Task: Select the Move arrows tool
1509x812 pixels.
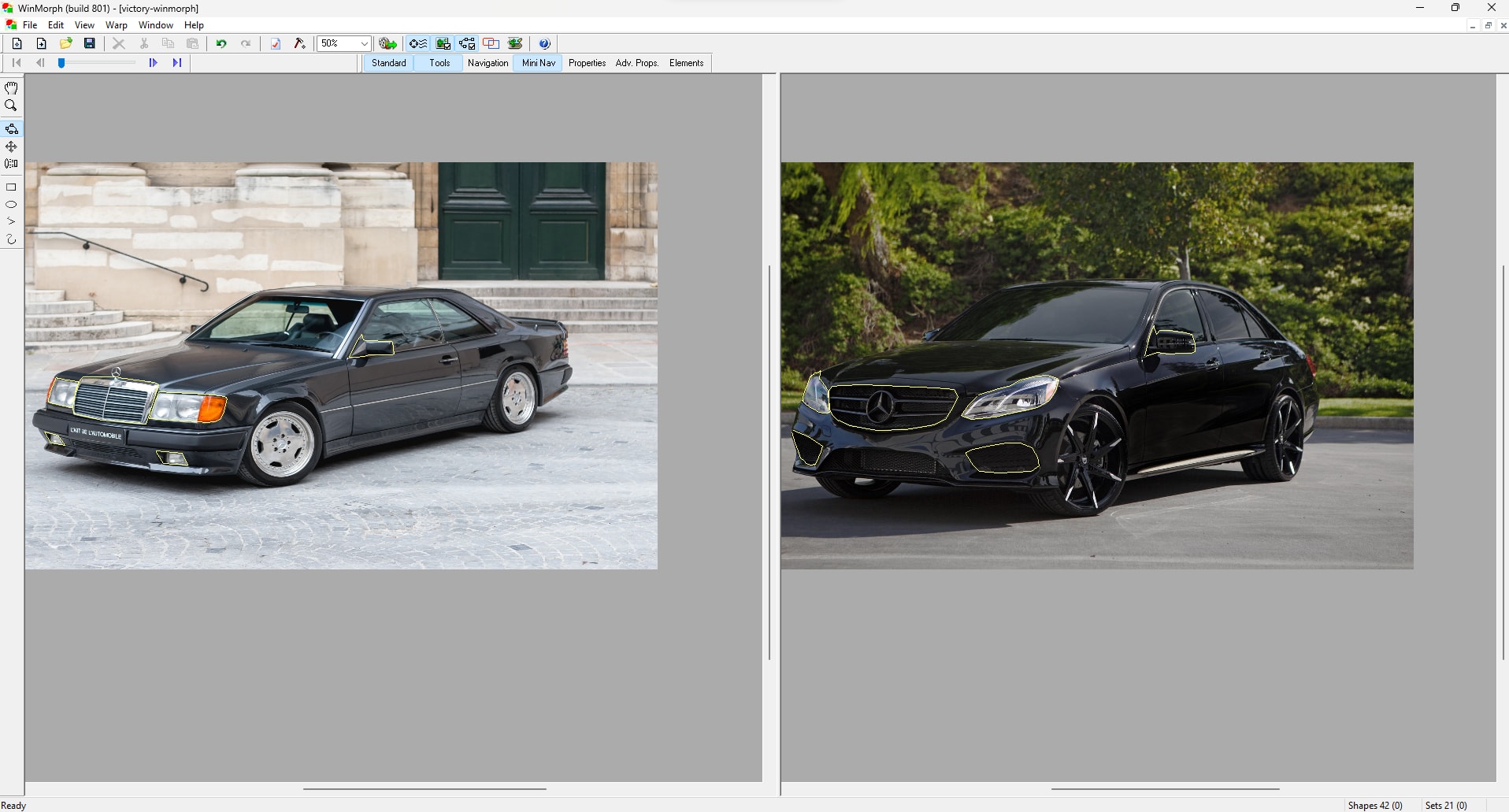Action: pyautogui.click(x=11, y=146)
